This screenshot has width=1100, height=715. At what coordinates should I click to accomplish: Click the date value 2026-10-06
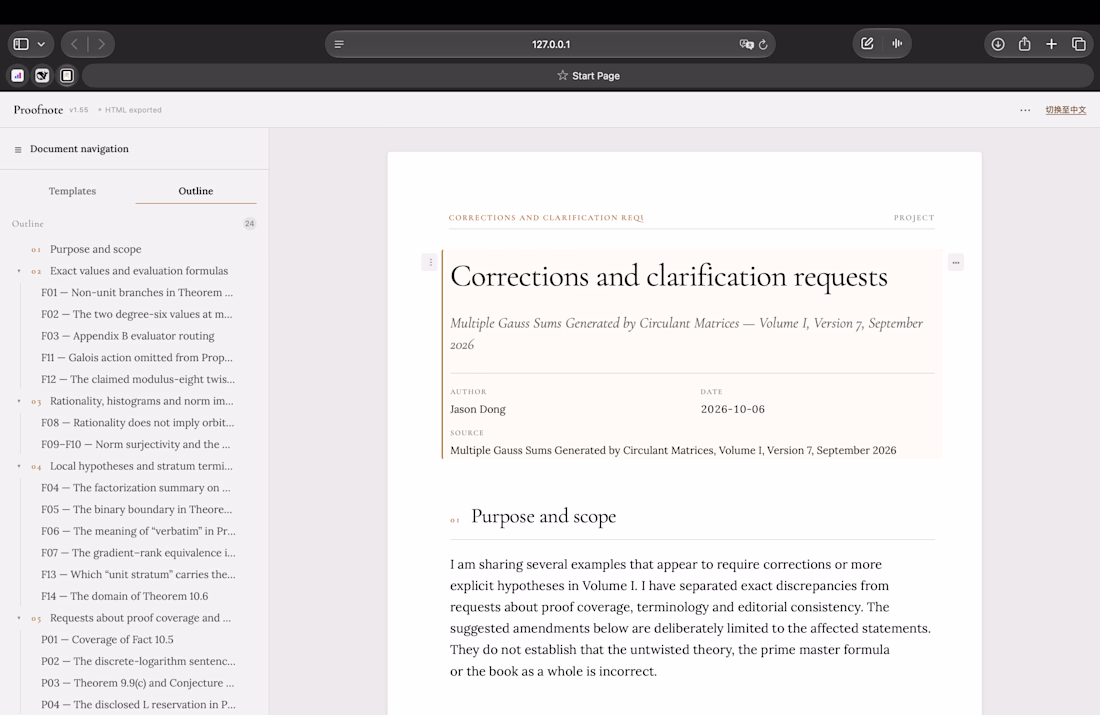tap(732, 409)
